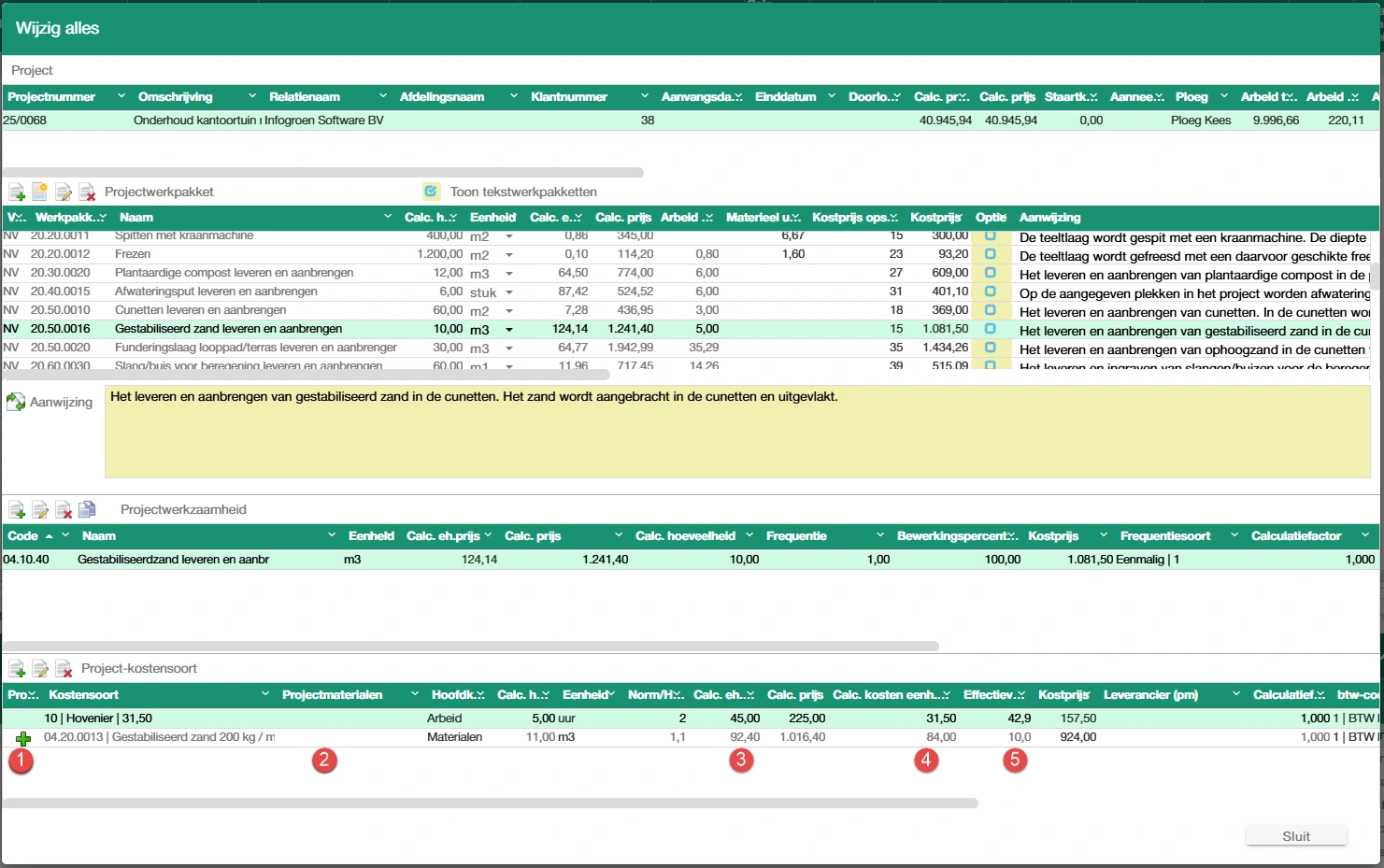The image size is (1384, 868).
Task: Click the green plus icon in materials row
Action: point(23,738)
